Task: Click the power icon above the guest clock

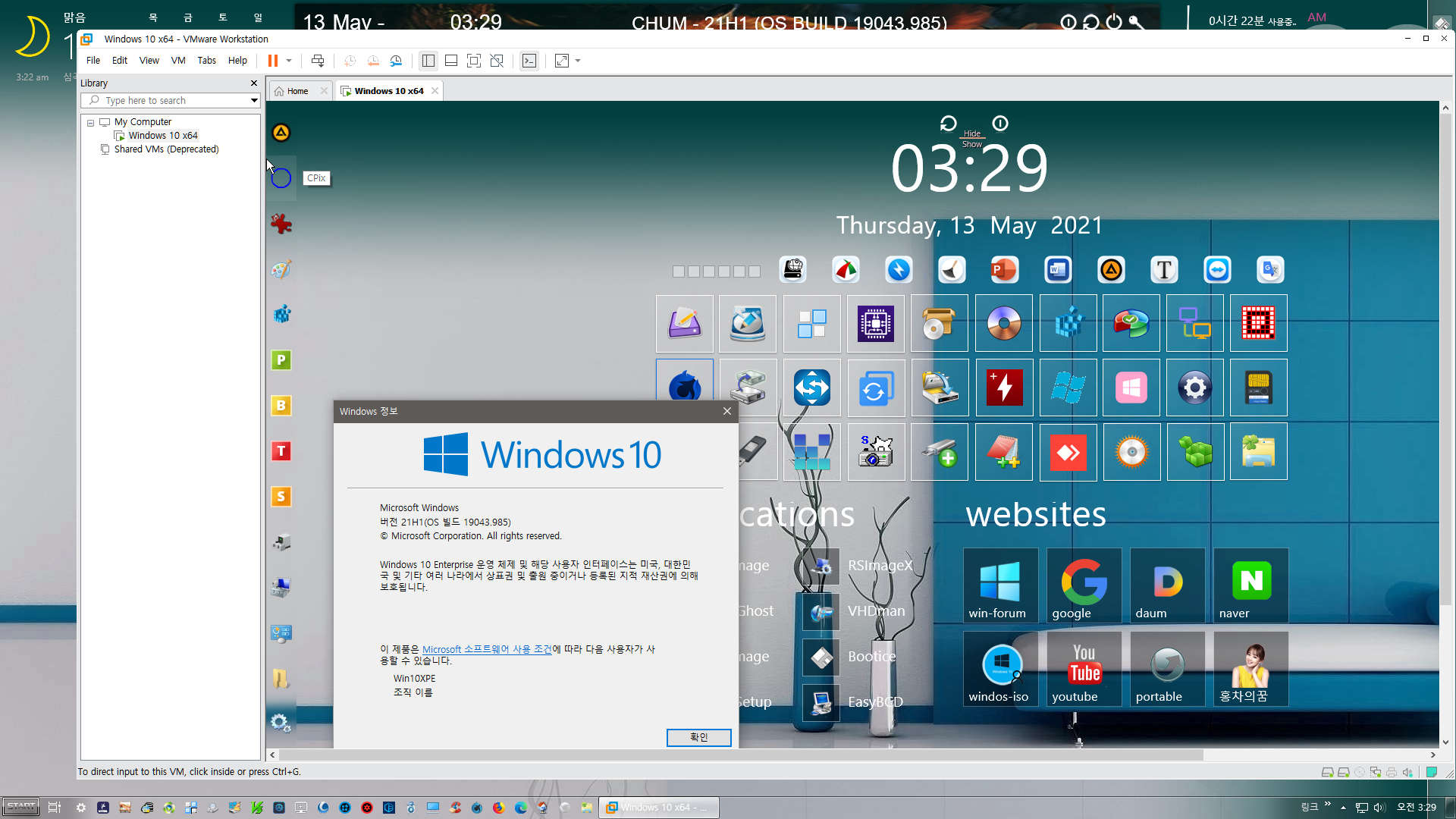Action: coord(1000,123)
